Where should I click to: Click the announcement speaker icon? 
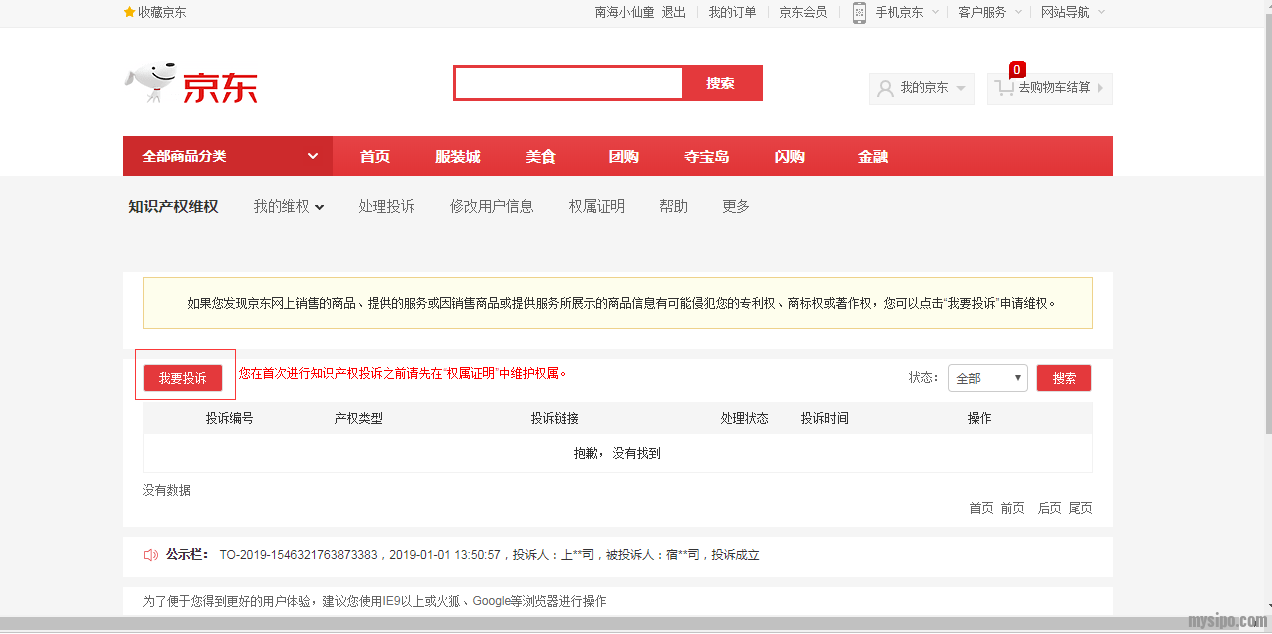151,555
